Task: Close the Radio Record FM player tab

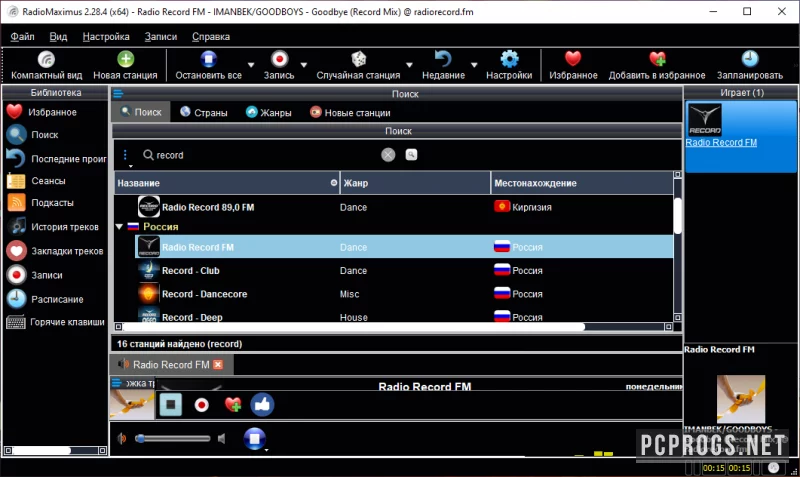Action: [x=218, y=364]
